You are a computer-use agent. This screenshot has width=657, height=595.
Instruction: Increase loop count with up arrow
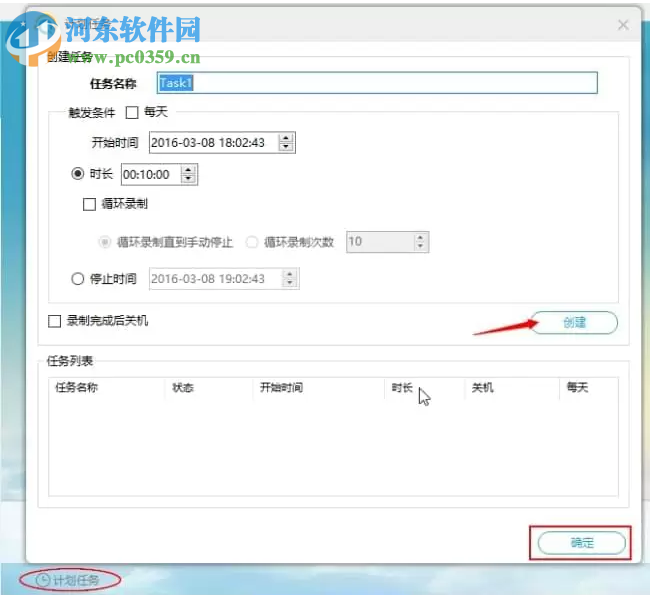(x=420, y=237)
